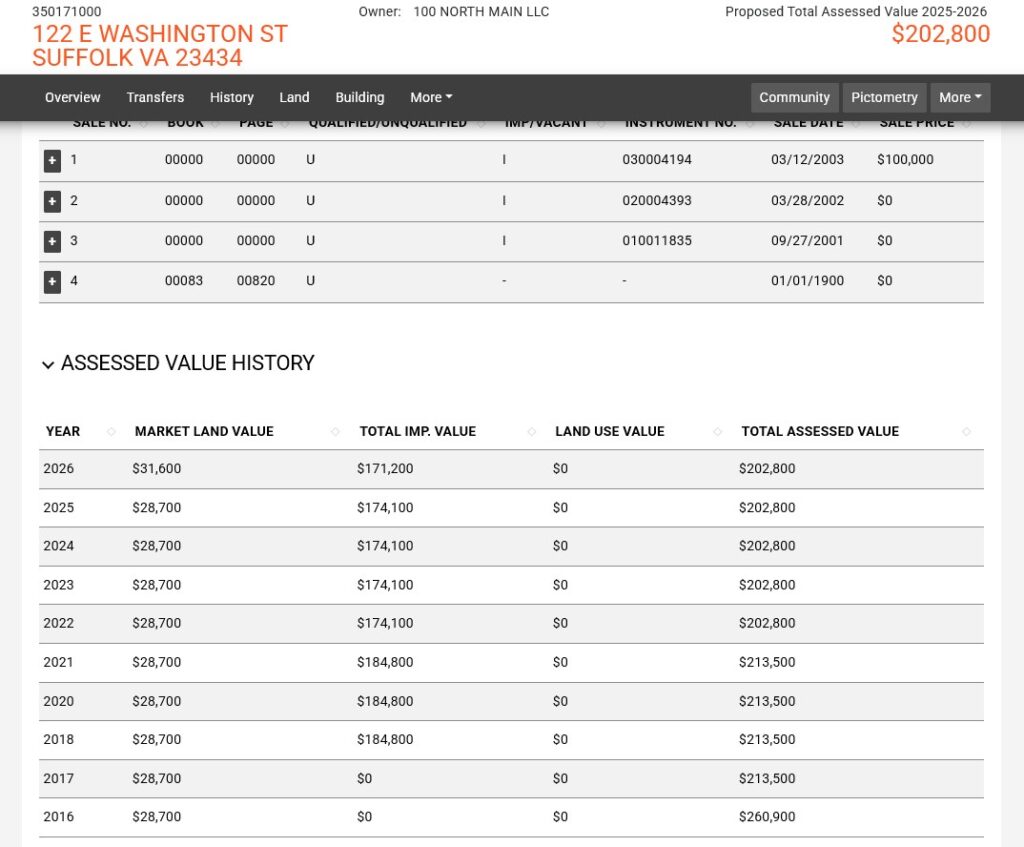Image resolution: width=1024 pixels, height=847 pixels.
Task: Select instrument number 010011835
Action: [x=657, y=240]
